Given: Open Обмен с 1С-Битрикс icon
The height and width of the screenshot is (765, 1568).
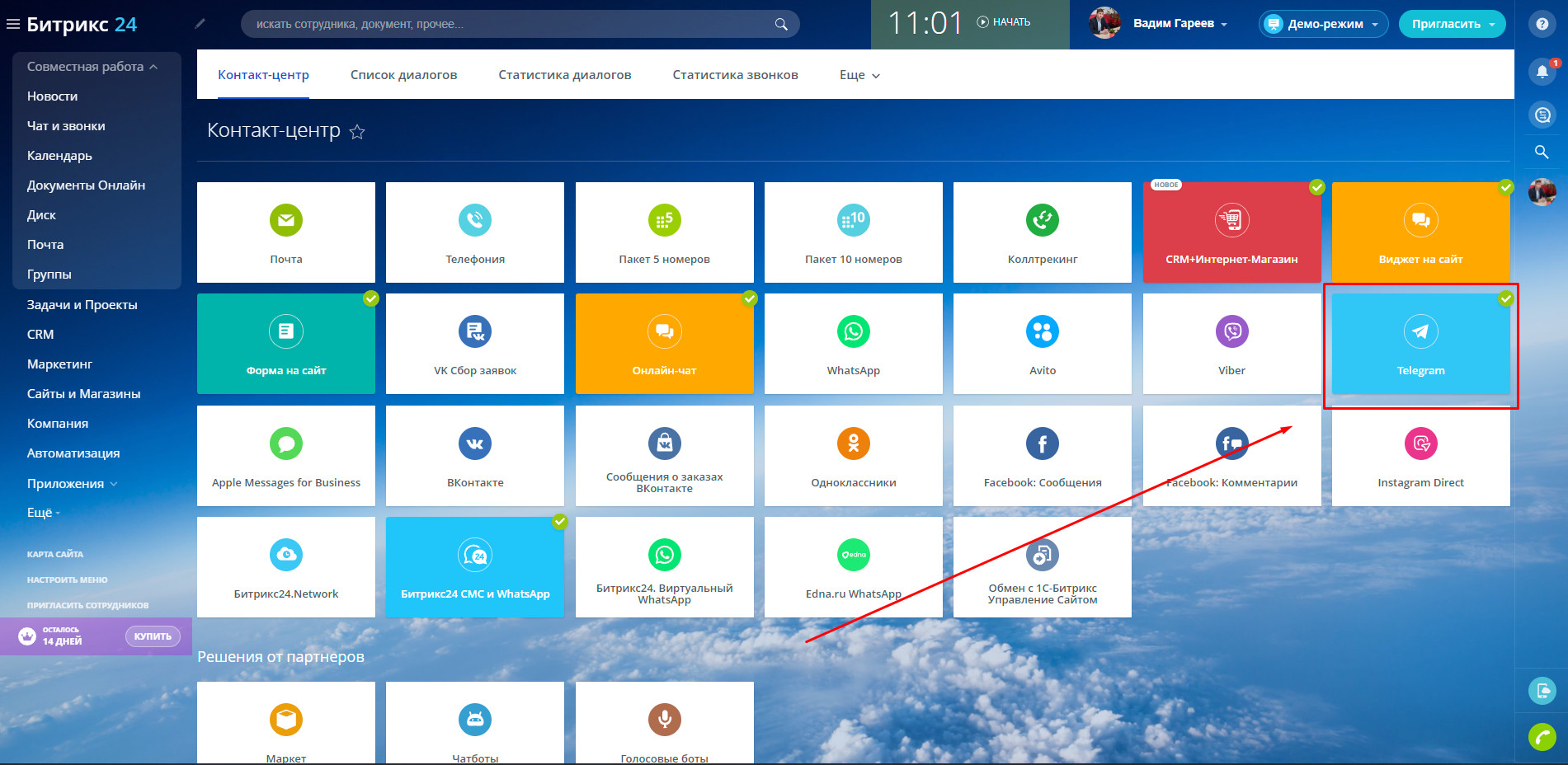Looking at the screenshot, I should 1043,555.
